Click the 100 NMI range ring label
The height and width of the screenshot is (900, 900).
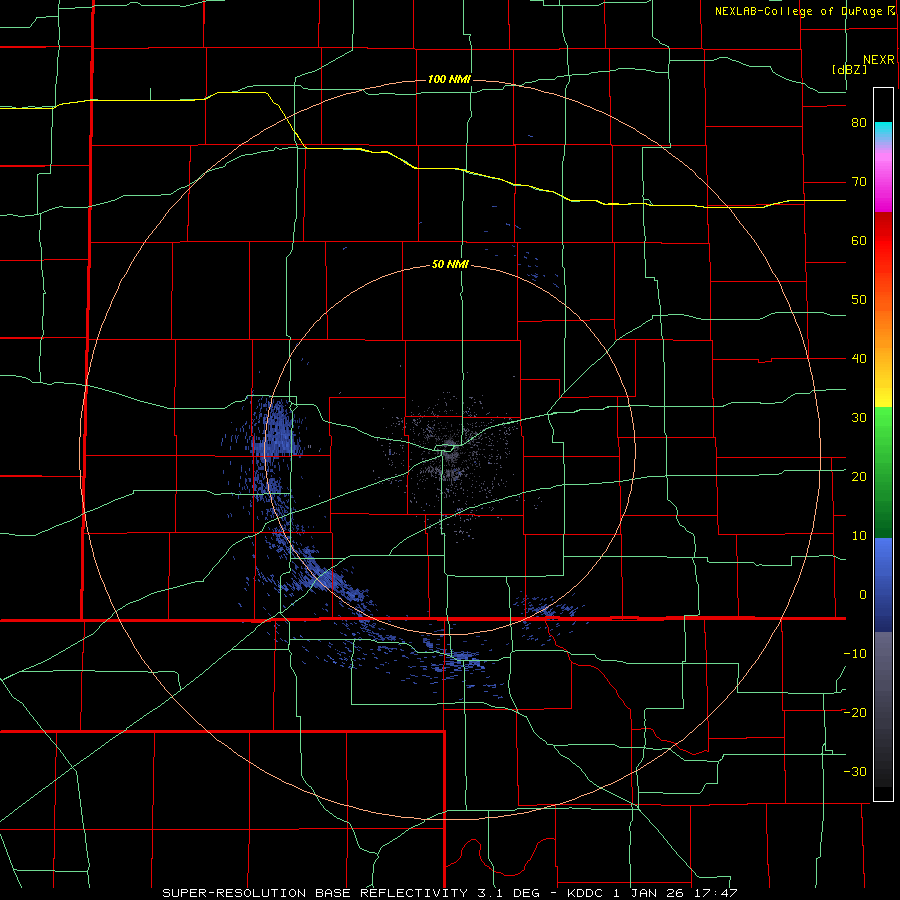click(449, 79)
